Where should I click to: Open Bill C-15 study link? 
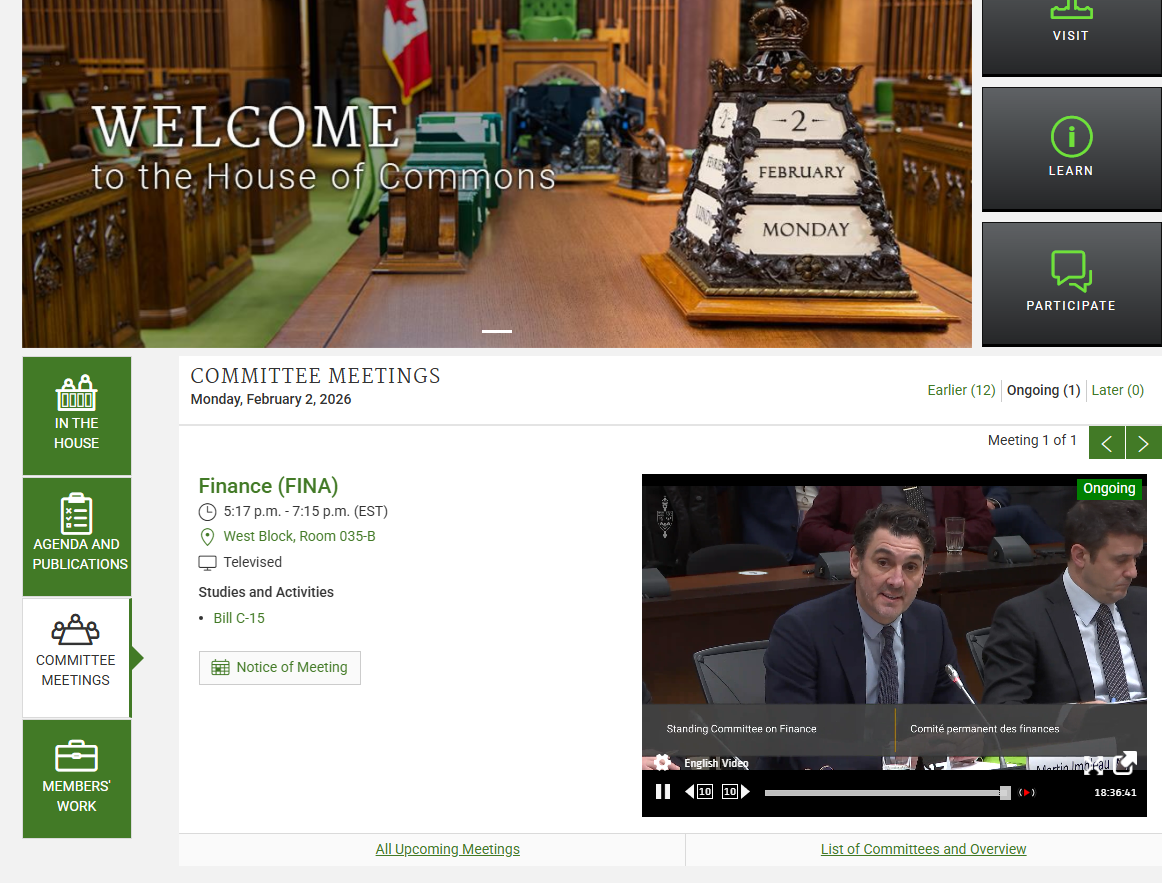239,618
